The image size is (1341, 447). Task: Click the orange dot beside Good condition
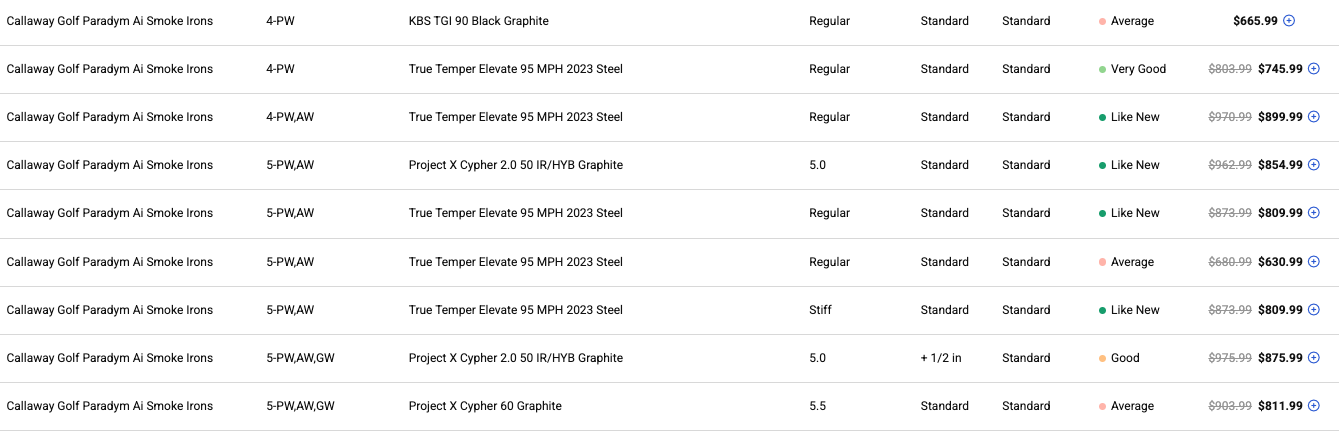click(x=1102, y=358)
